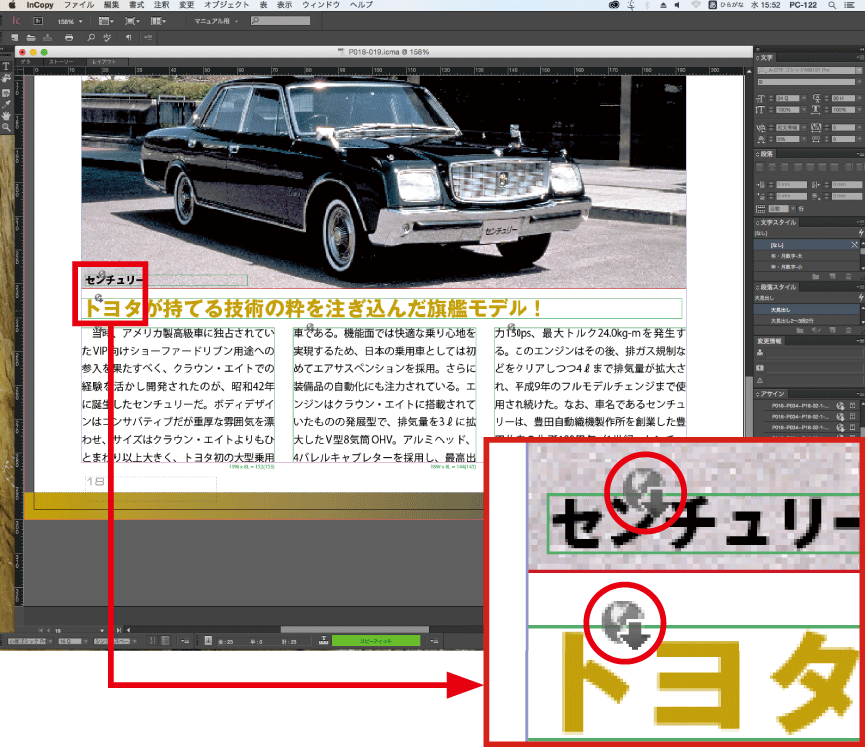Click the find magnifier icon in toolbar
Viewport: 865px width, 747px height.
coord(91,38)
